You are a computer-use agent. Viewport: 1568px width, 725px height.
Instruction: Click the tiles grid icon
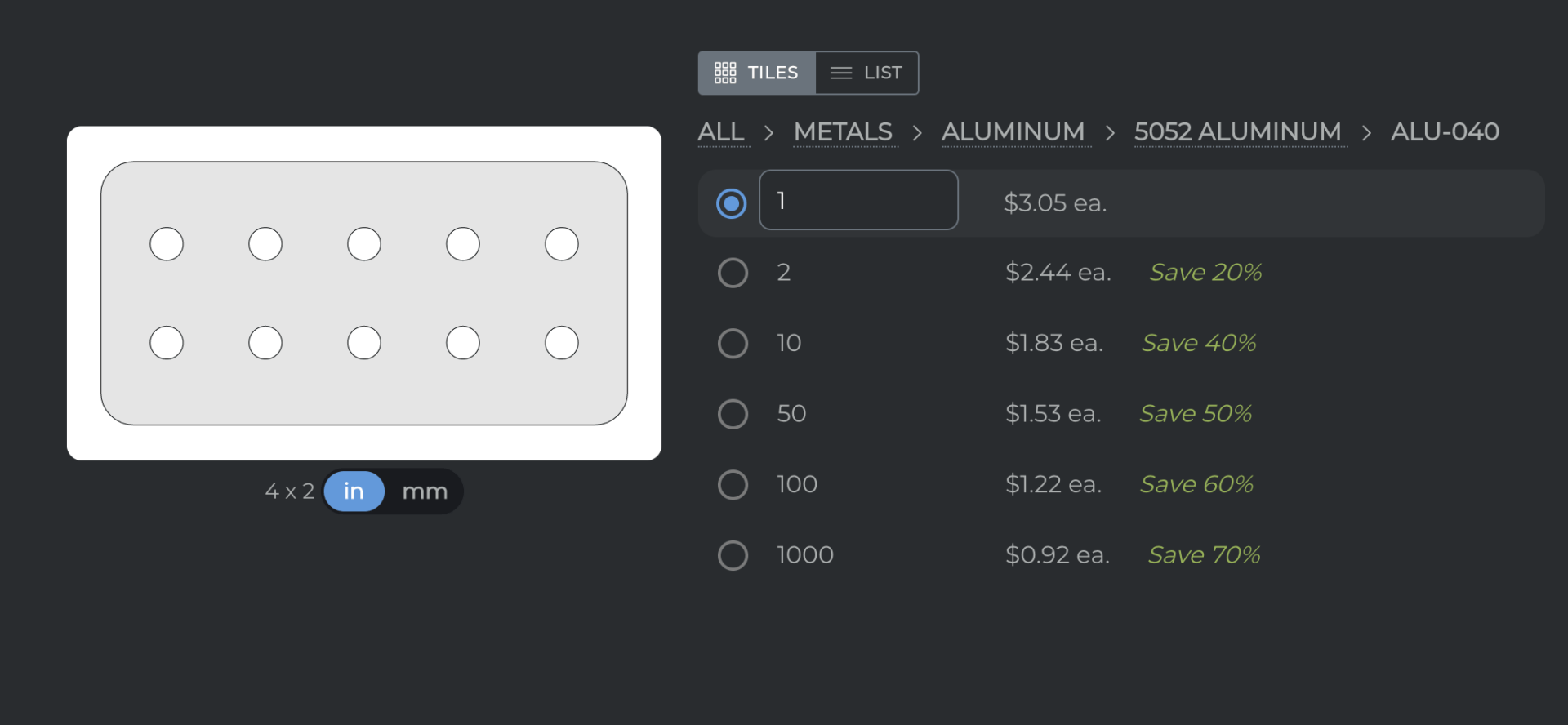click(725, 73)
